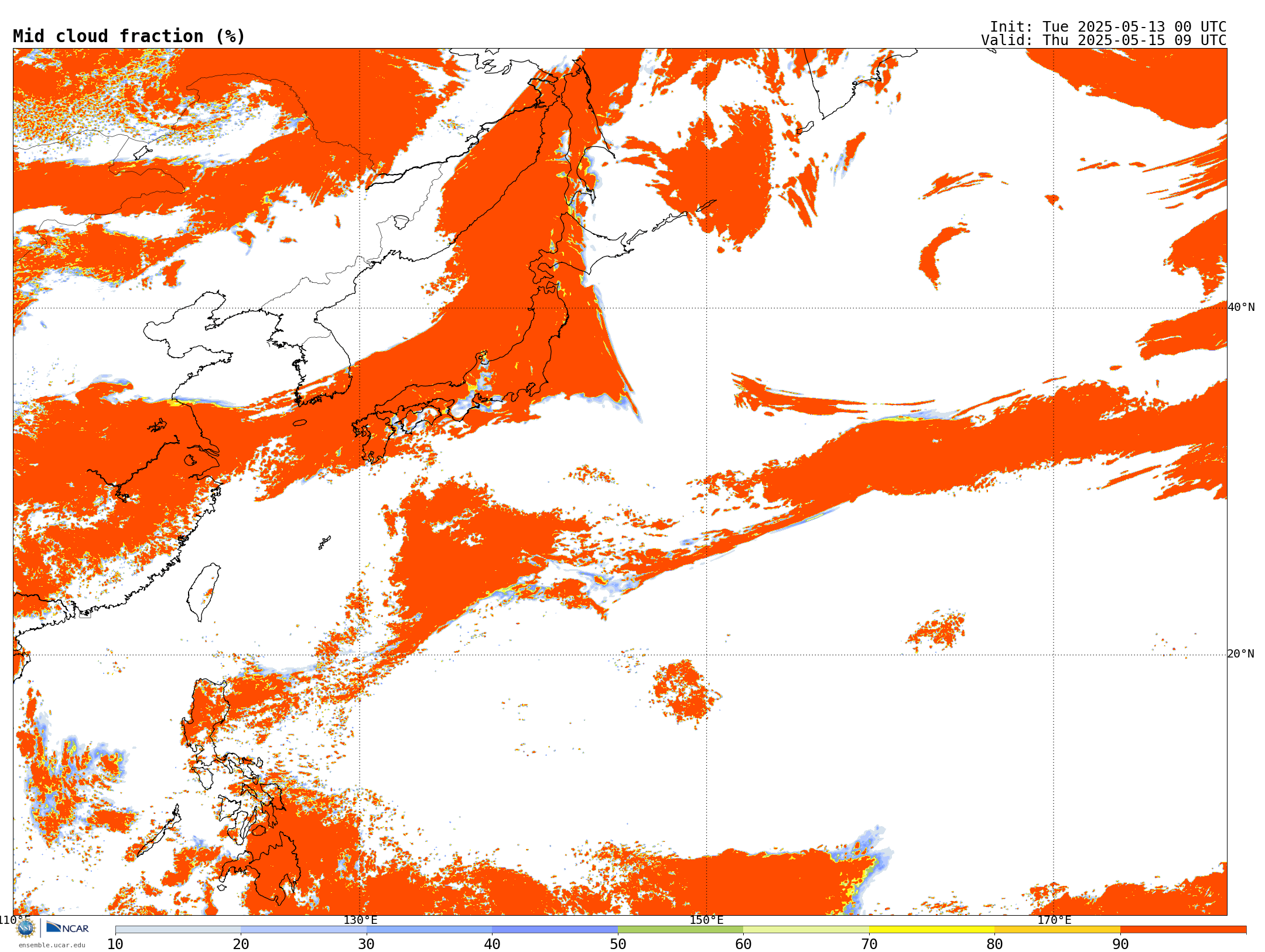The image size is (1265, 952).
Task: Click the 130°E longitude label
Action: click(360, 920)
